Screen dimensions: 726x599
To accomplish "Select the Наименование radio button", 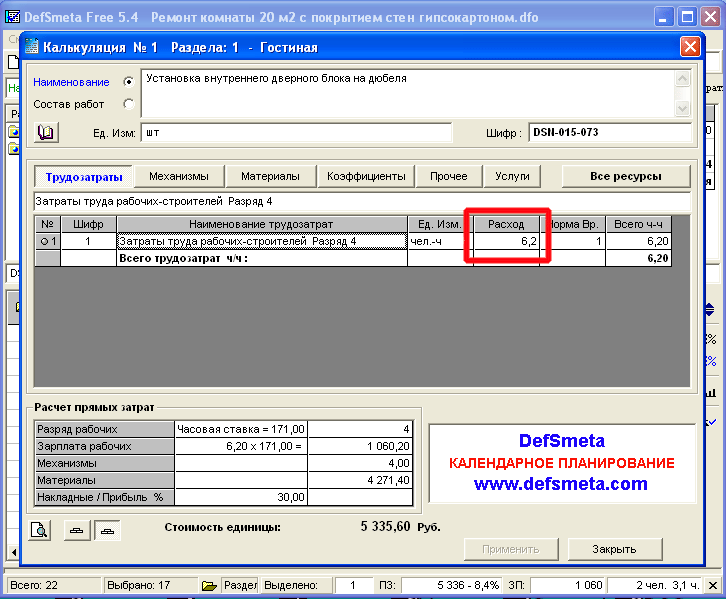I will pos(128,82).
